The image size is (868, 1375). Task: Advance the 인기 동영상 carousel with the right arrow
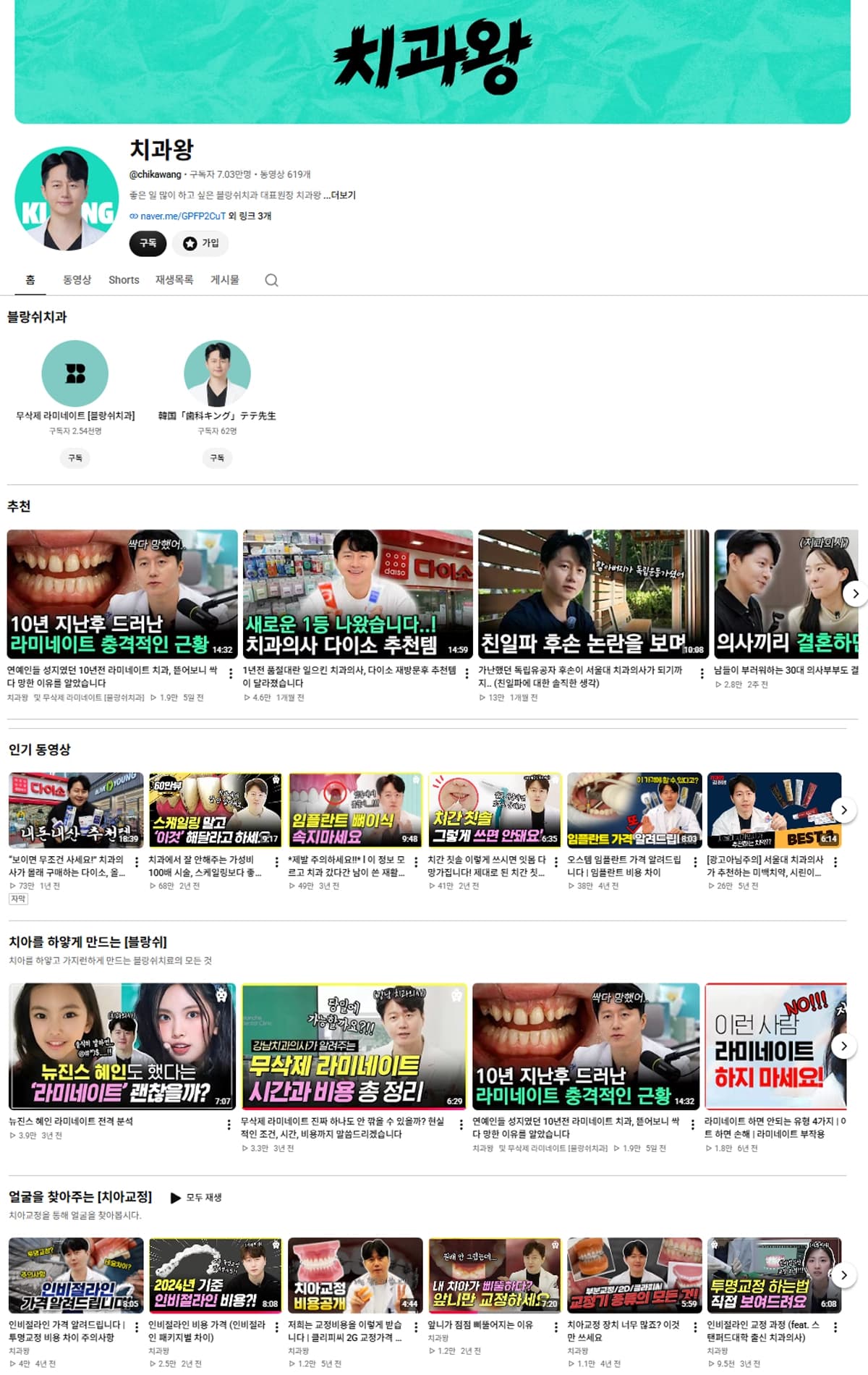(843, 810)
